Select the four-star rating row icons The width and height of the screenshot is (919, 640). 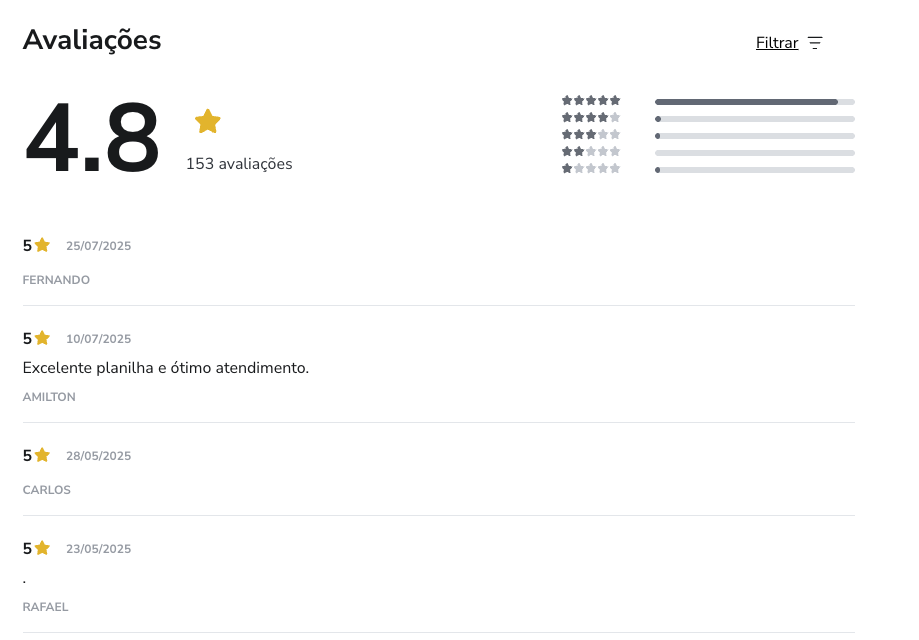click(591, 117)
